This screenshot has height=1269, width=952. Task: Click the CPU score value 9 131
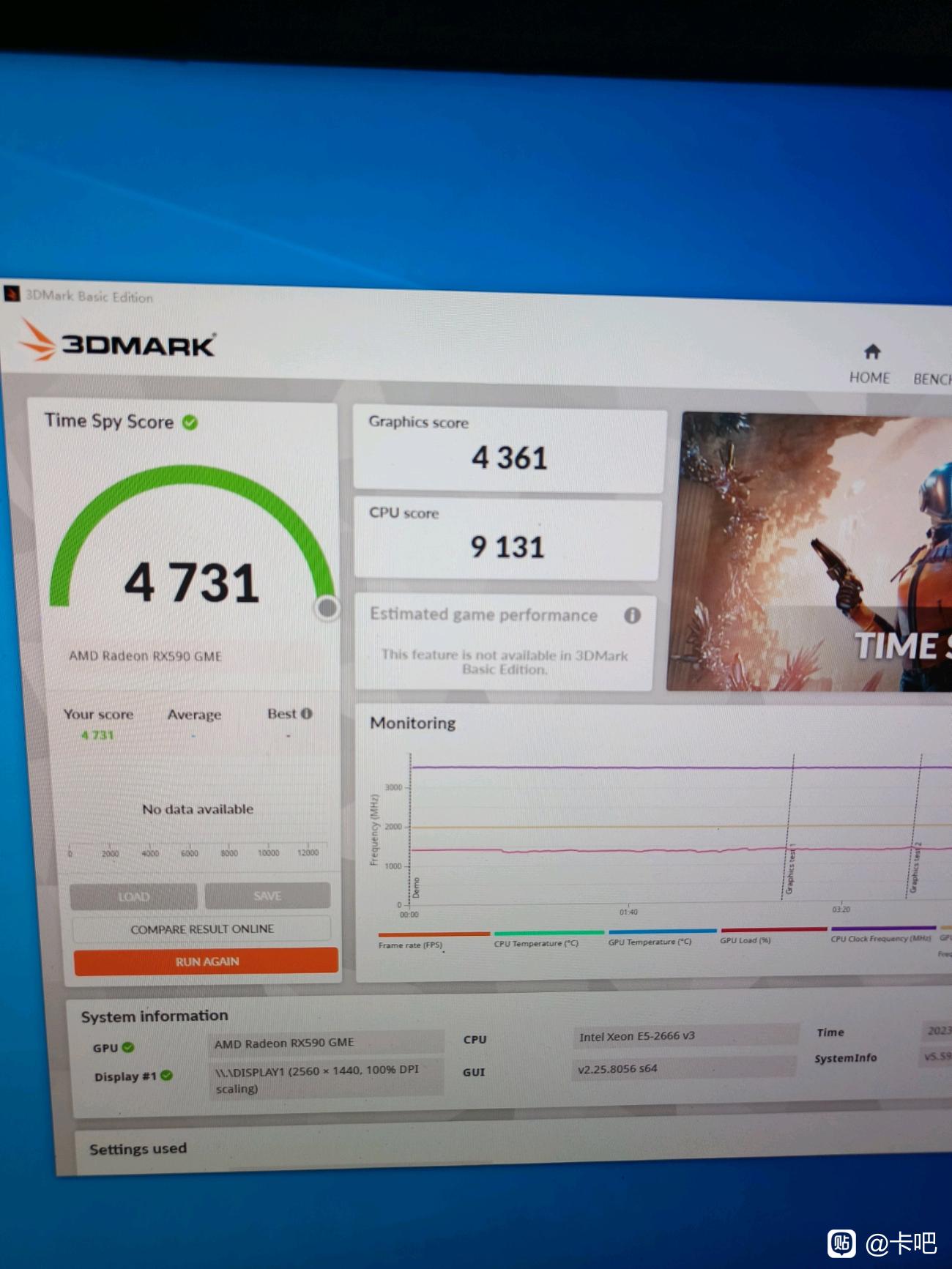click(507, 547)
